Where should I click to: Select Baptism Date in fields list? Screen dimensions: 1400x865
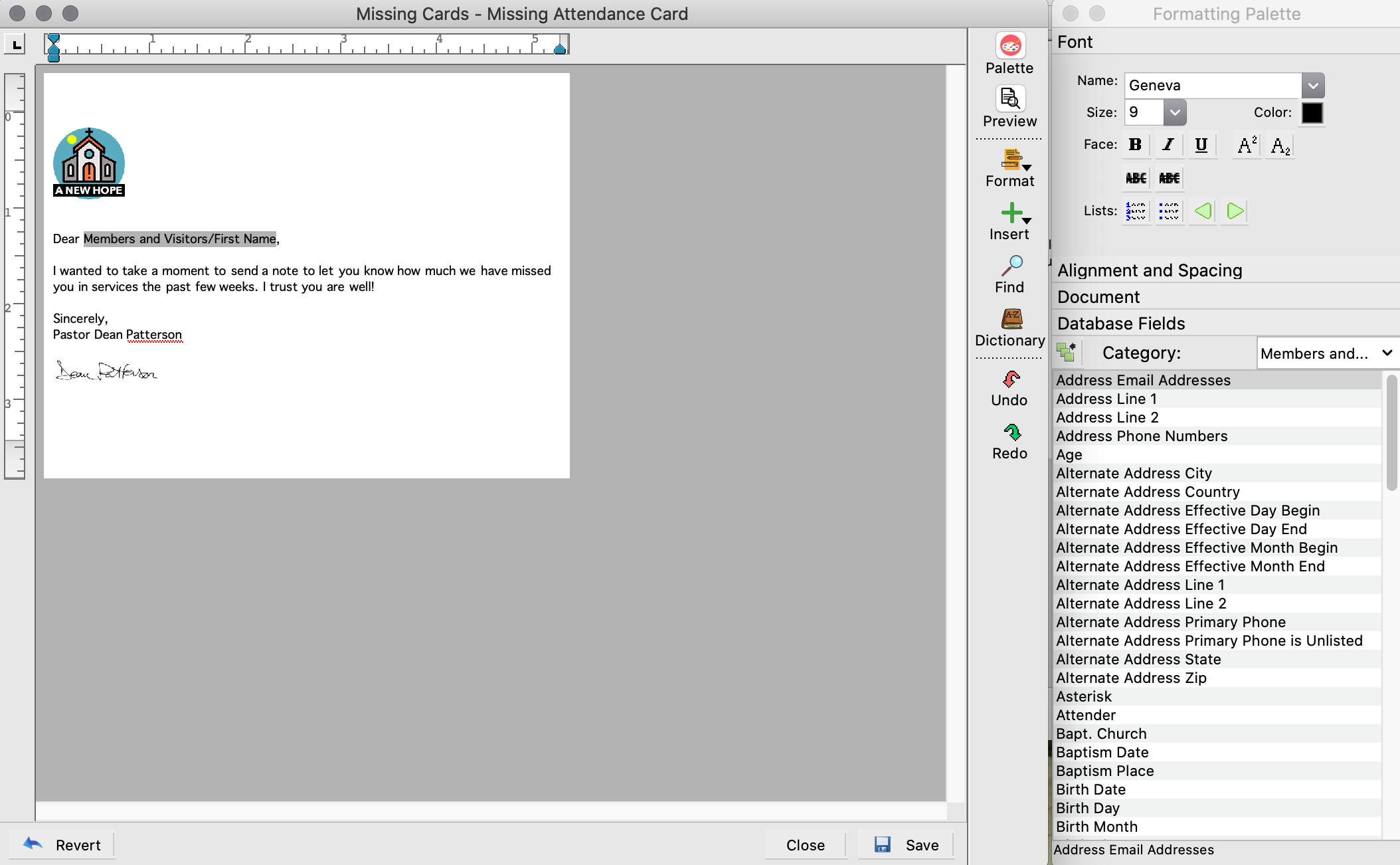pos(1102,752)
